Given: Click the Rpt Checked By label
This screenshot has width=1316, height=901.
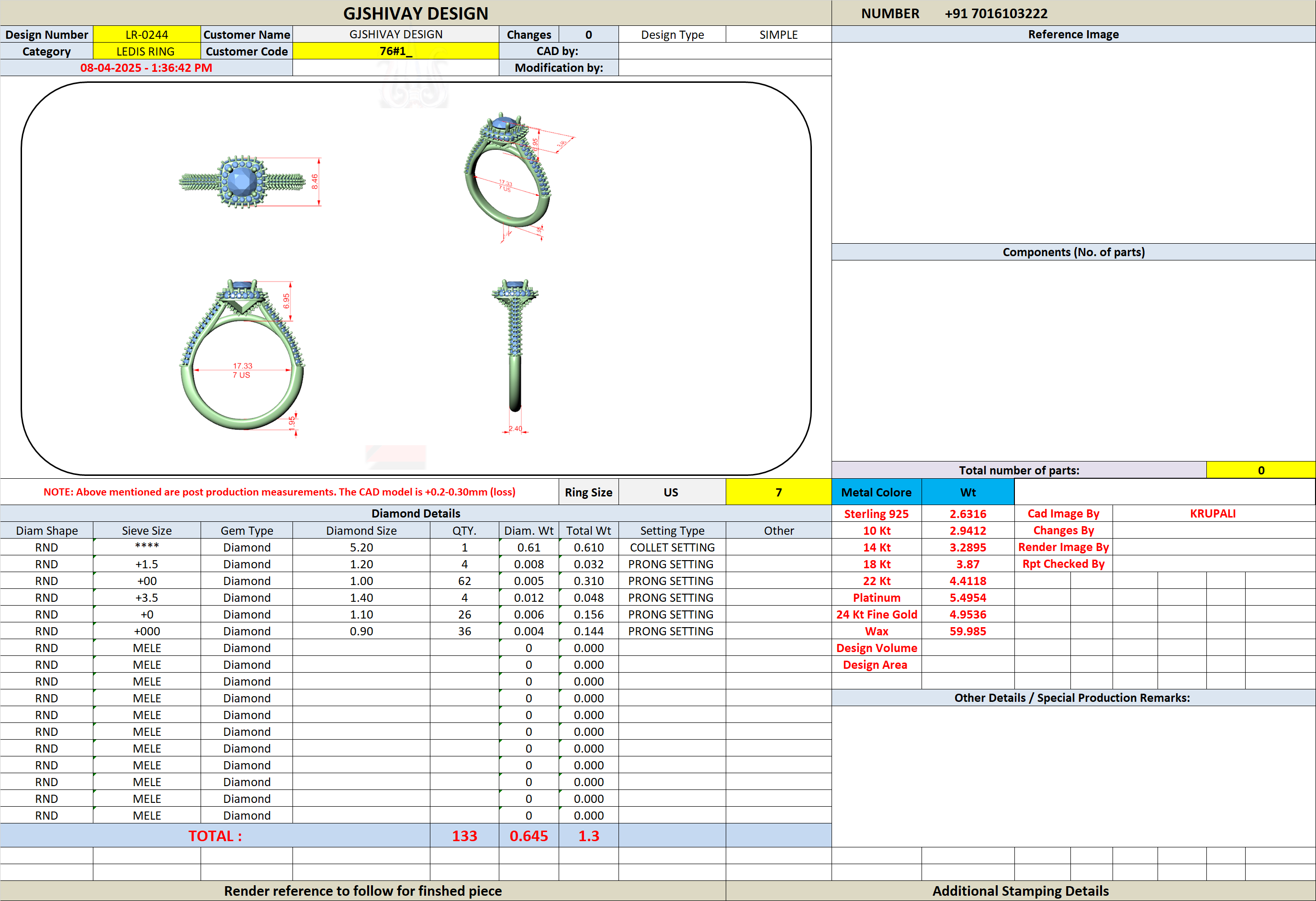Looking at the screenshot, I should point(1063,564).
